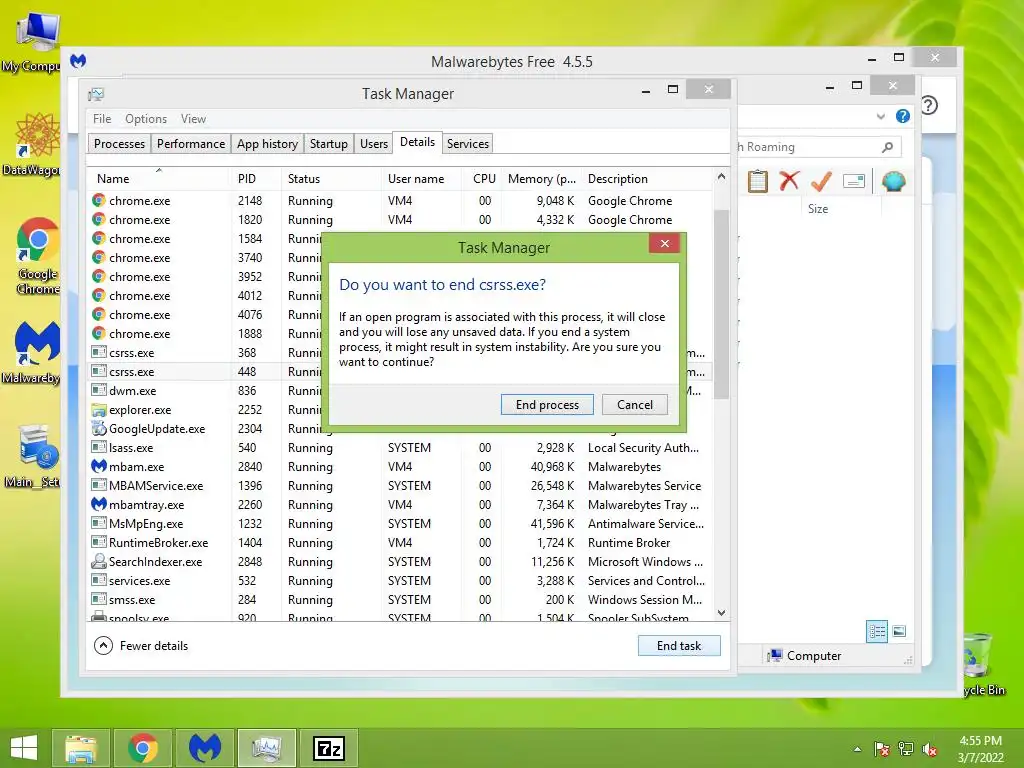The width and height of the screenshot is (1024, 768).
Task: Switch Explorer to details view icon
Action: coord(877,631)
